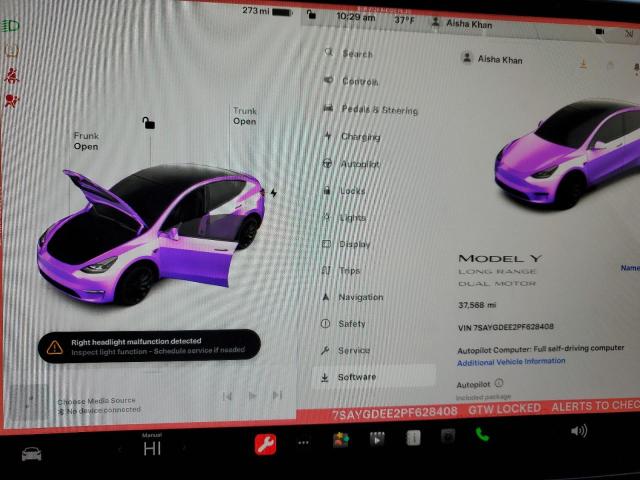Select the Trips menu item
640x480 pixels.
coord(341,270)
